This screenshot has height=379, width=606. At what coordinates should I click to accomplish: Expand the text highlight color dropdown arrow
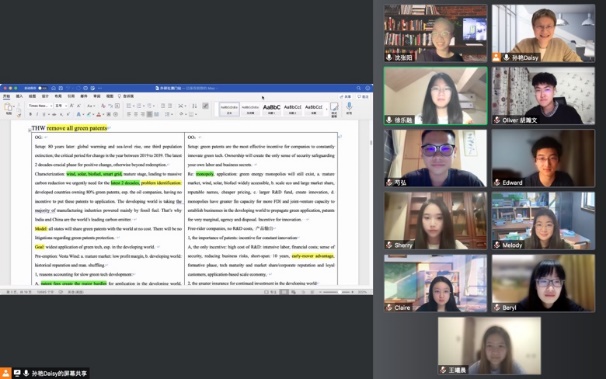pos(93,114)
